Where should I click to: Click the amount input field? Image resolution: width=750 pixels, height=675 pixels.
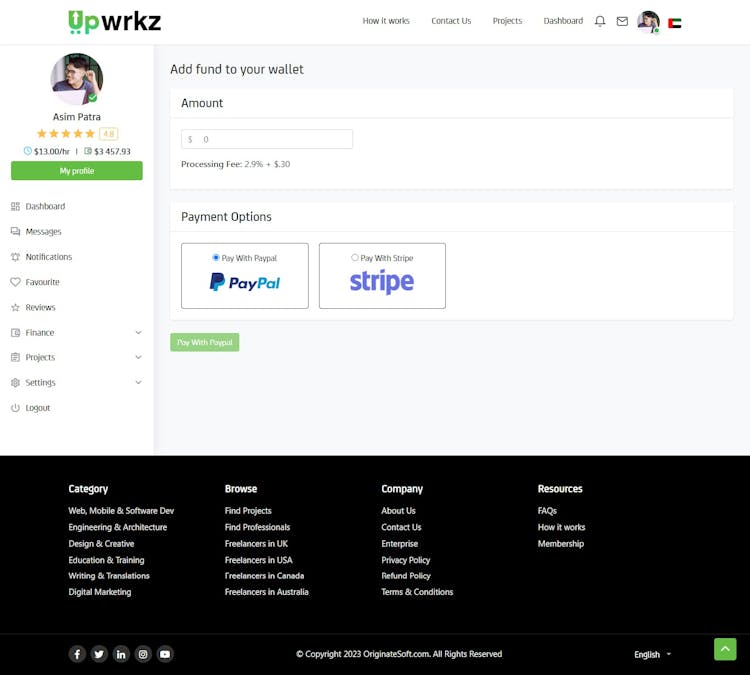[270, 139]
